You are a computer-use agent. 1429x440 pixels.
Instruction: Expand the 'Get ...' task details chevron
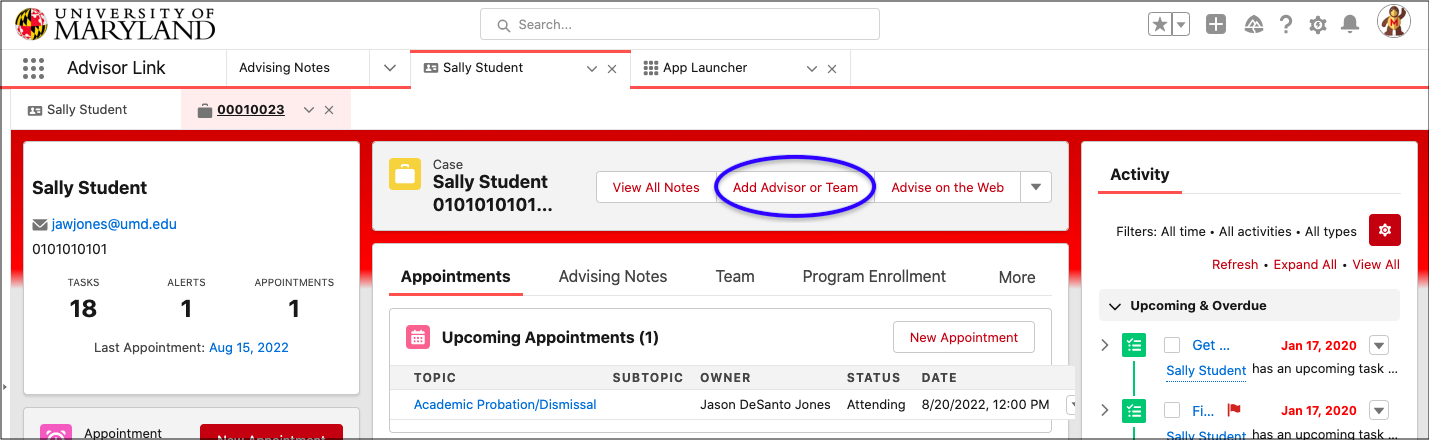tap(1105, 345)
